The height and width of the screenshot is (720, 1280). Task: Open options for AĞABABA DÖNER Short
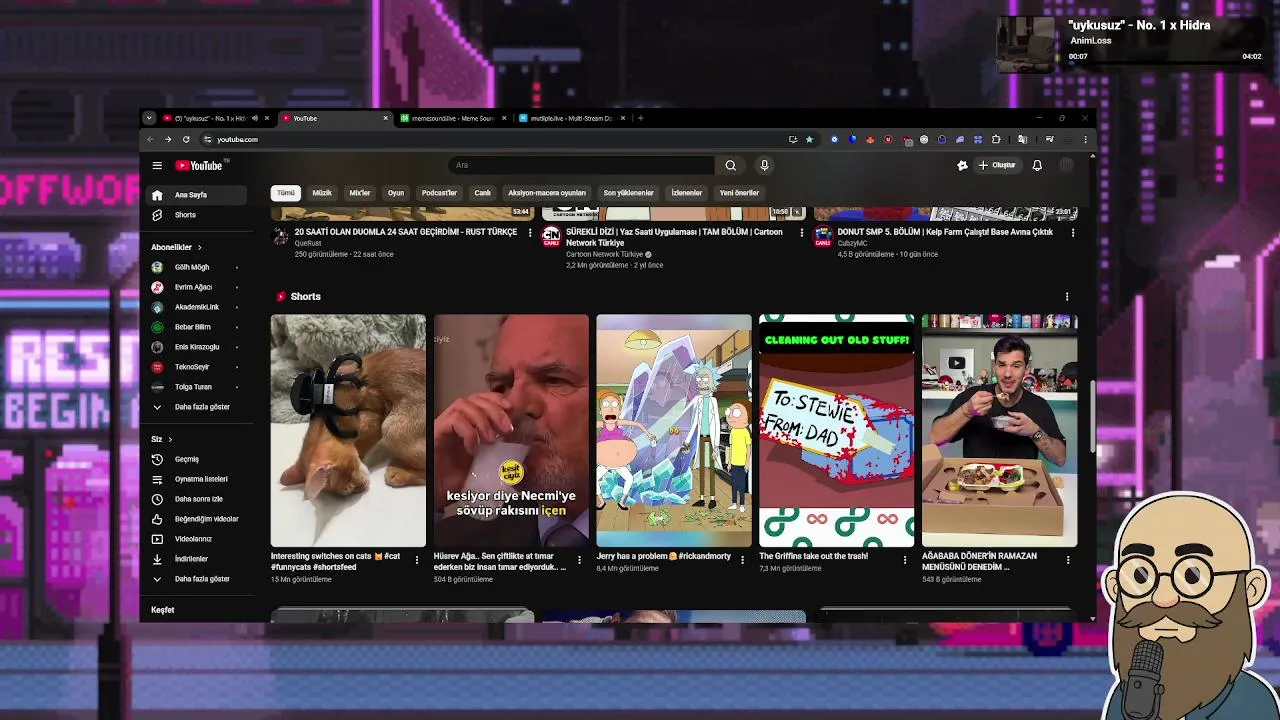1068,560
